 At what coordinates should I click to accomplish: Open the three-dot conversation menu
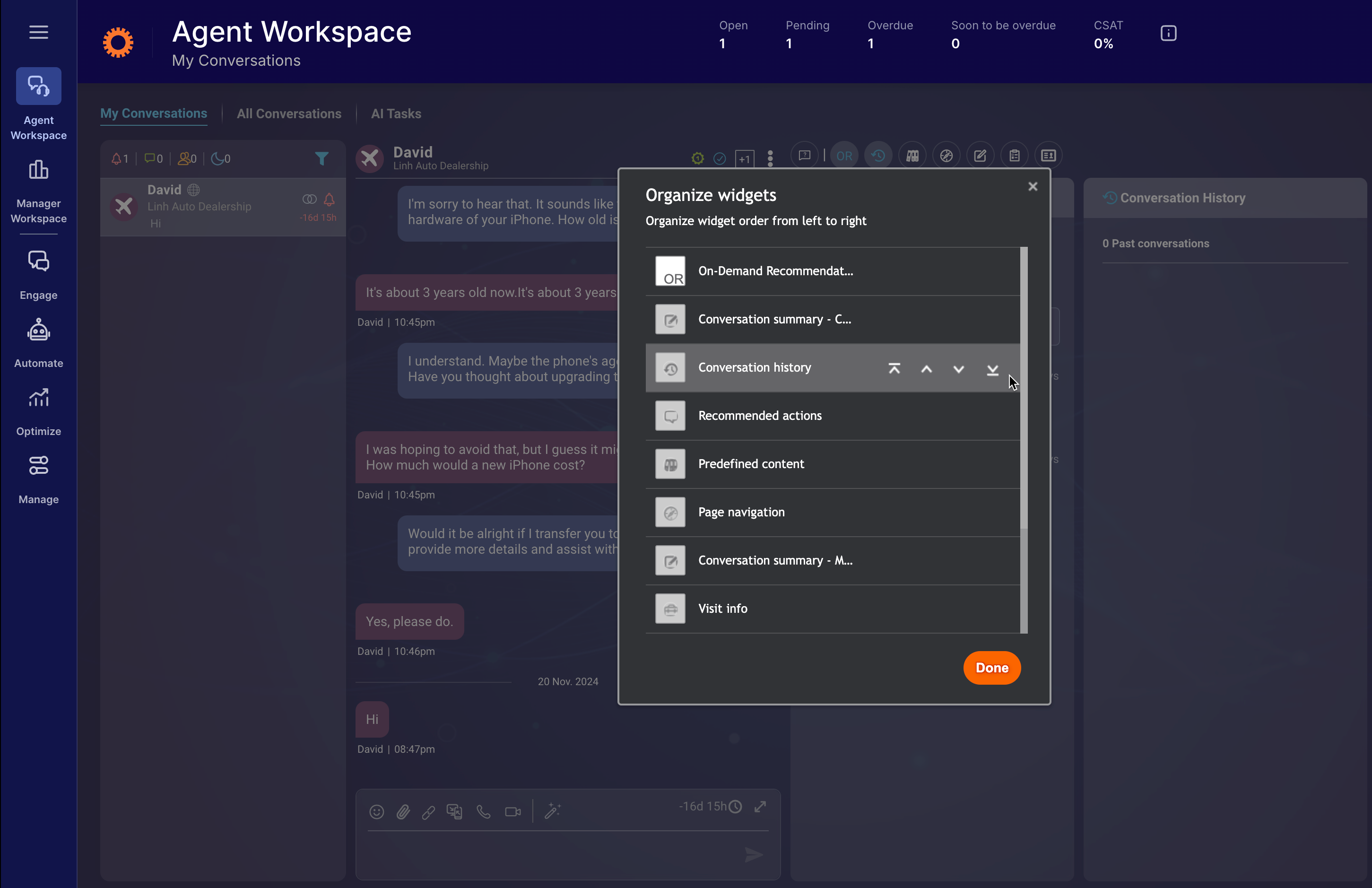770,158
